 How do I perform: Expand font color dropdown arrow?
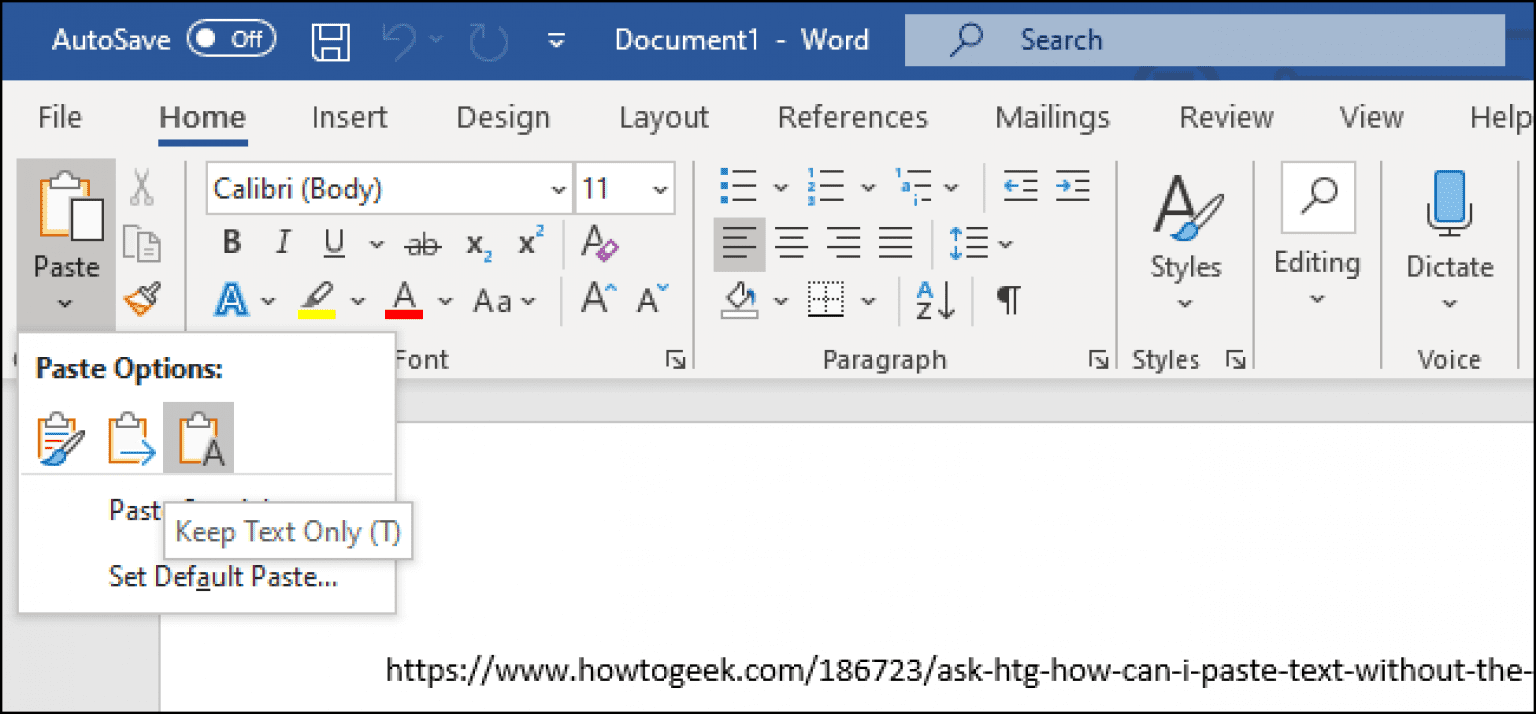(x=446, y=301)
